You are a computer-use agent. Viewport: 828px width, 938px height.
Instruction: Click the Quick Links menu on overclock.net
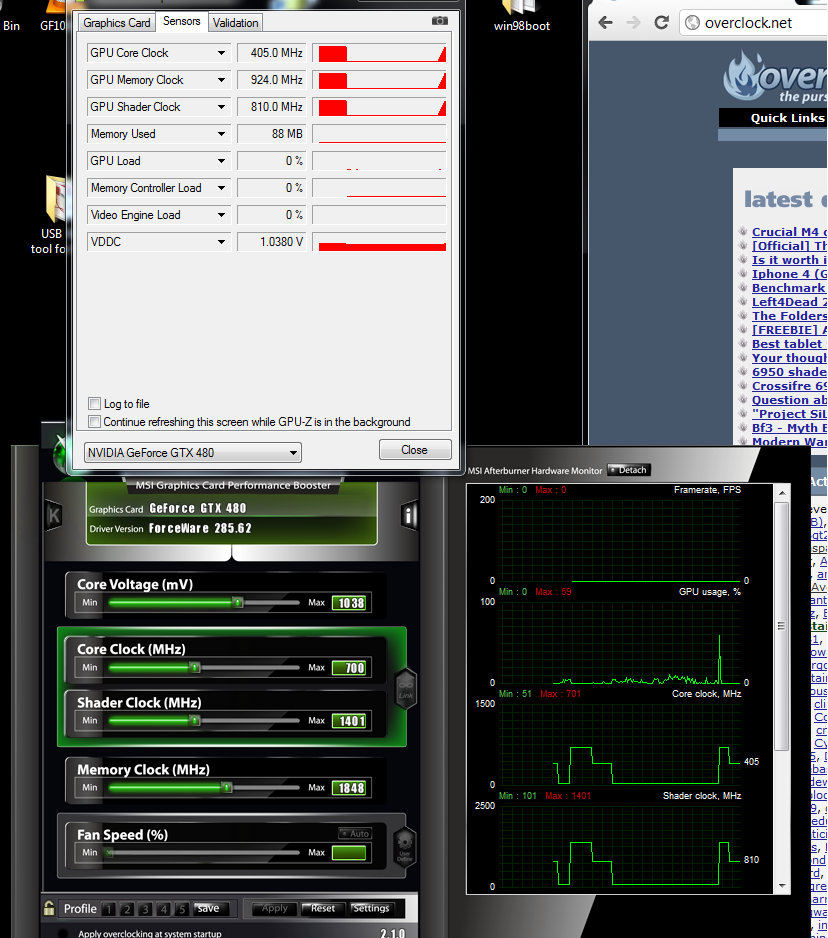(787, 118)
